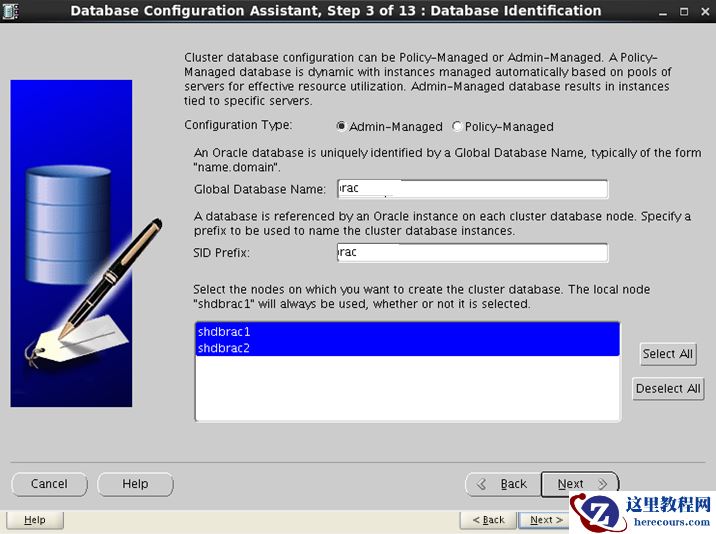This screenshot has width=716, height=534.
Task: Close the Database Configuration Assistant window
Action: tap(705, 12)
